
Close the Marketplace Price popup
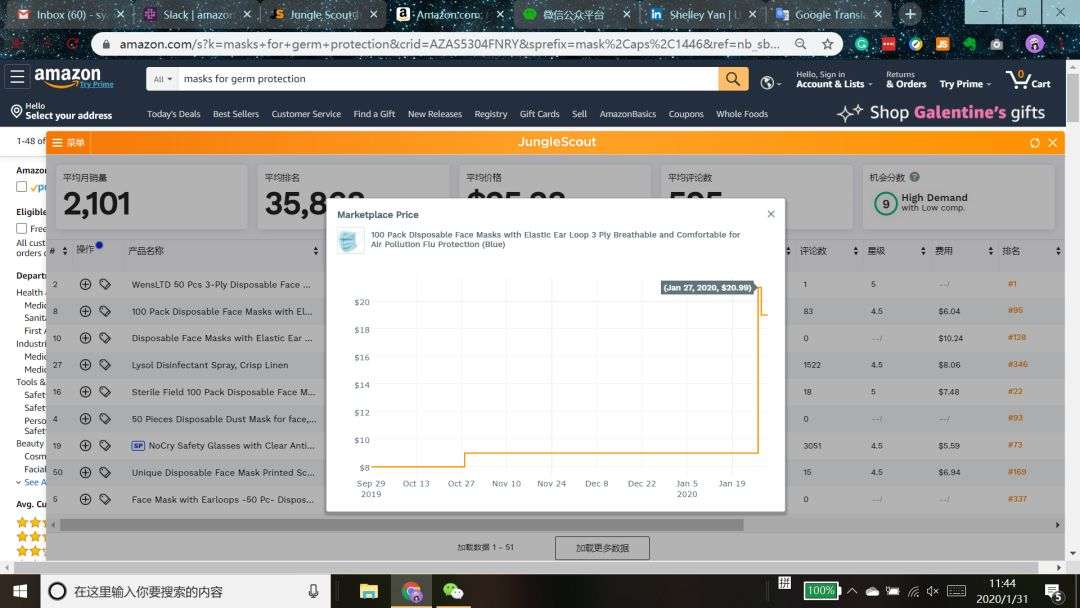click(771, 214)
